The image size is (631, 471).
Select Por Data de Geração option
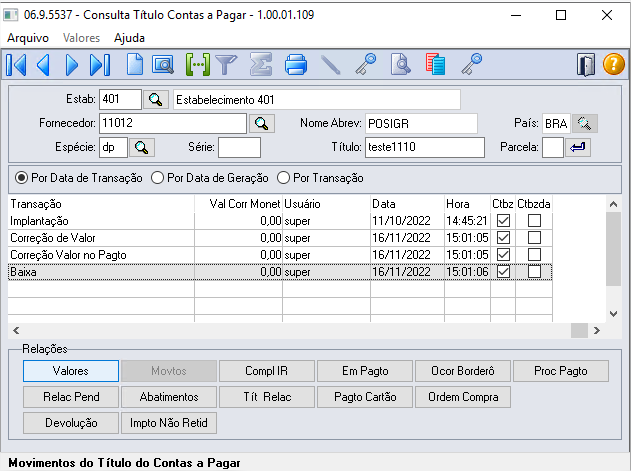210,178
